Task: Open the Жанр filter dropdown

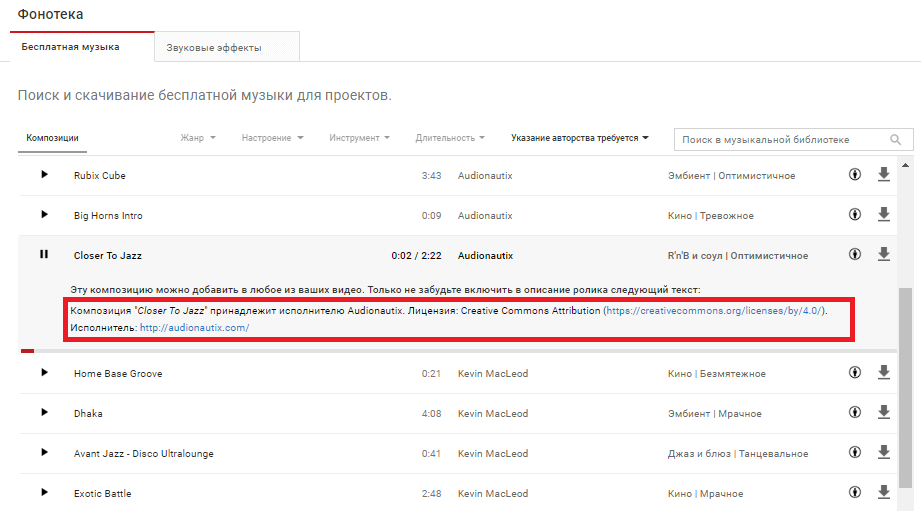Action: (x=198, y=138)
